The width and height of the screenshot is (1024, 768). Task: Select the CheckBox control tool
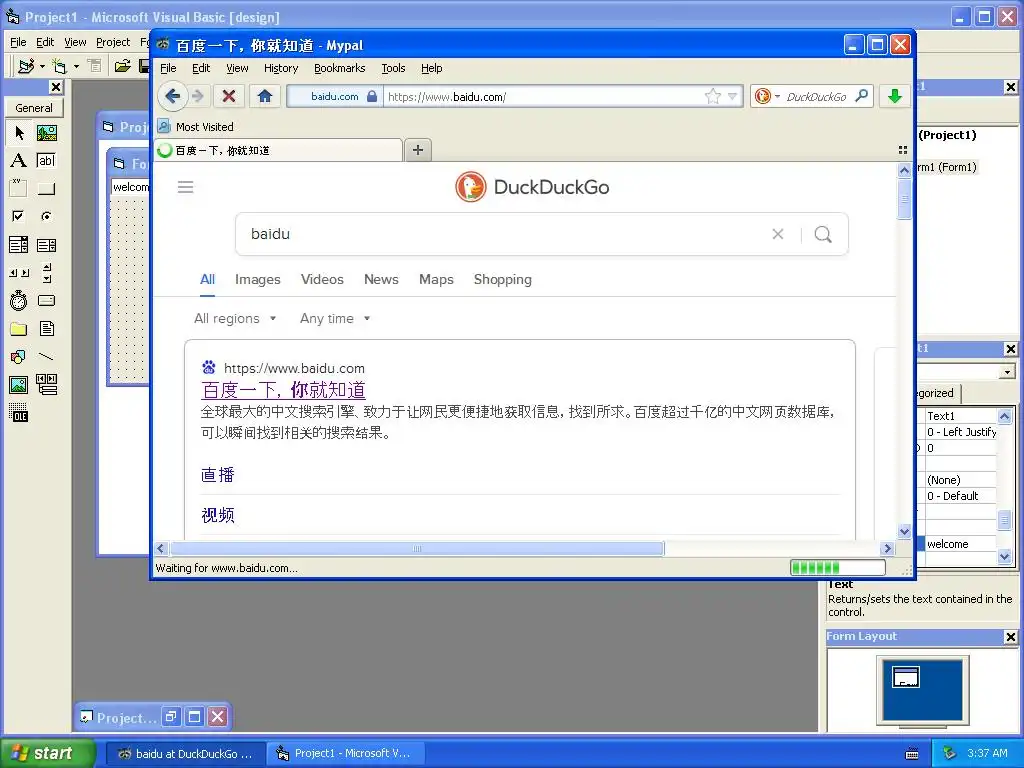click(x=19, y=216)
